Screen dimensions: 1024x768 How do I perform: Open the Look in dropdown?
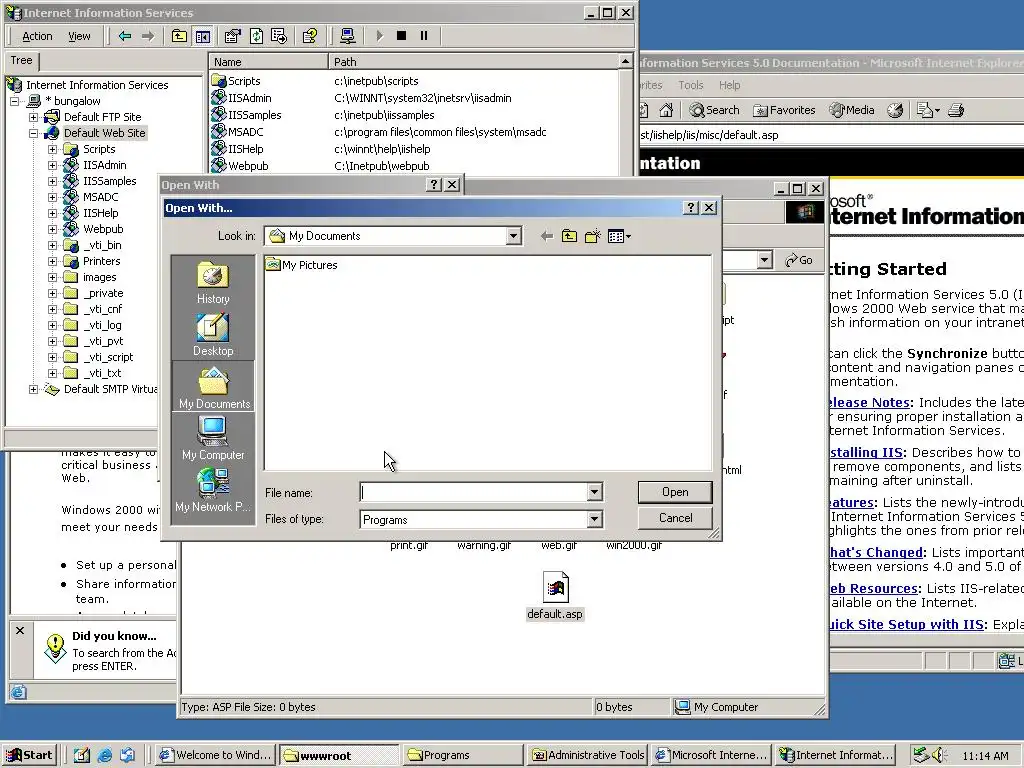pos(513,236)
